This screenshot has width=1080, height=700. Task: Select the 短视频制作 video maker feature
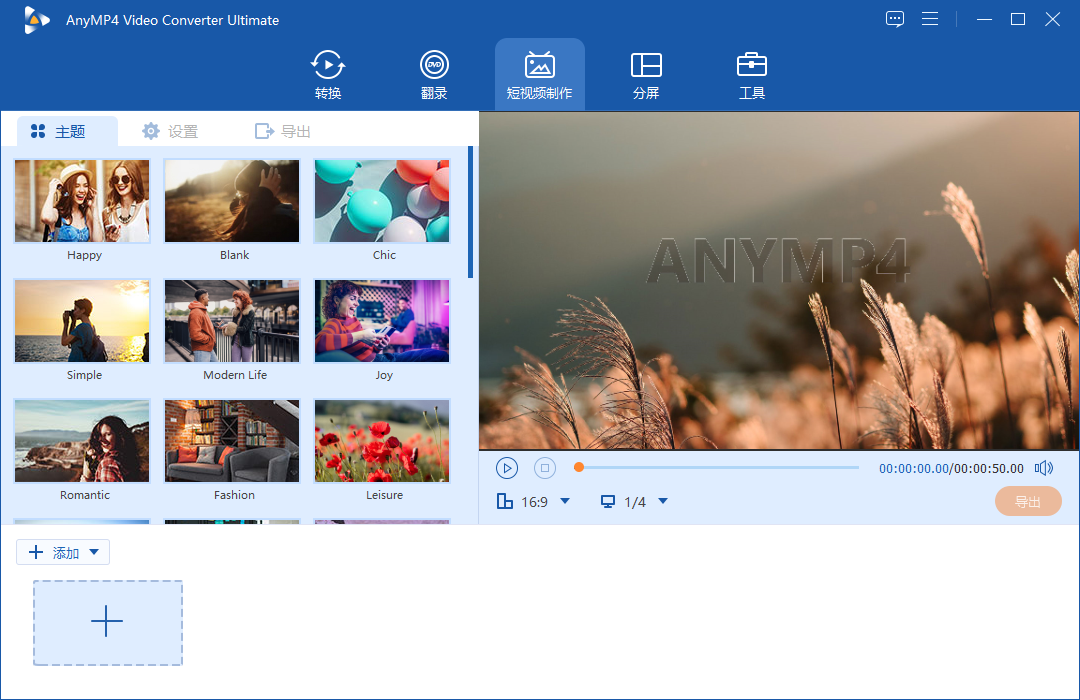(539, 74)
